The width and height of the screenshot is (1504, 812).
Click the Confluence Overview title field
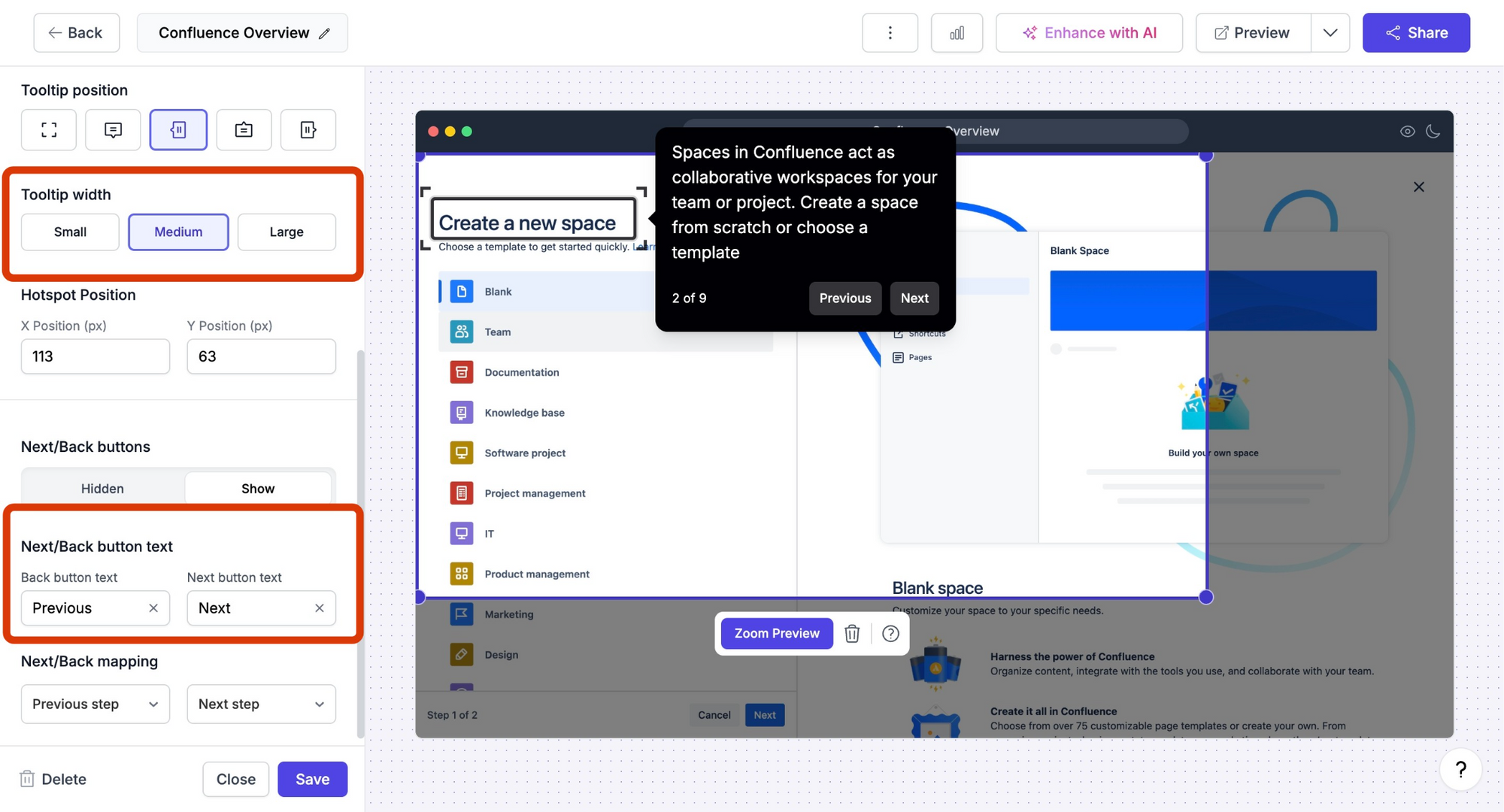tap(242, 32)
